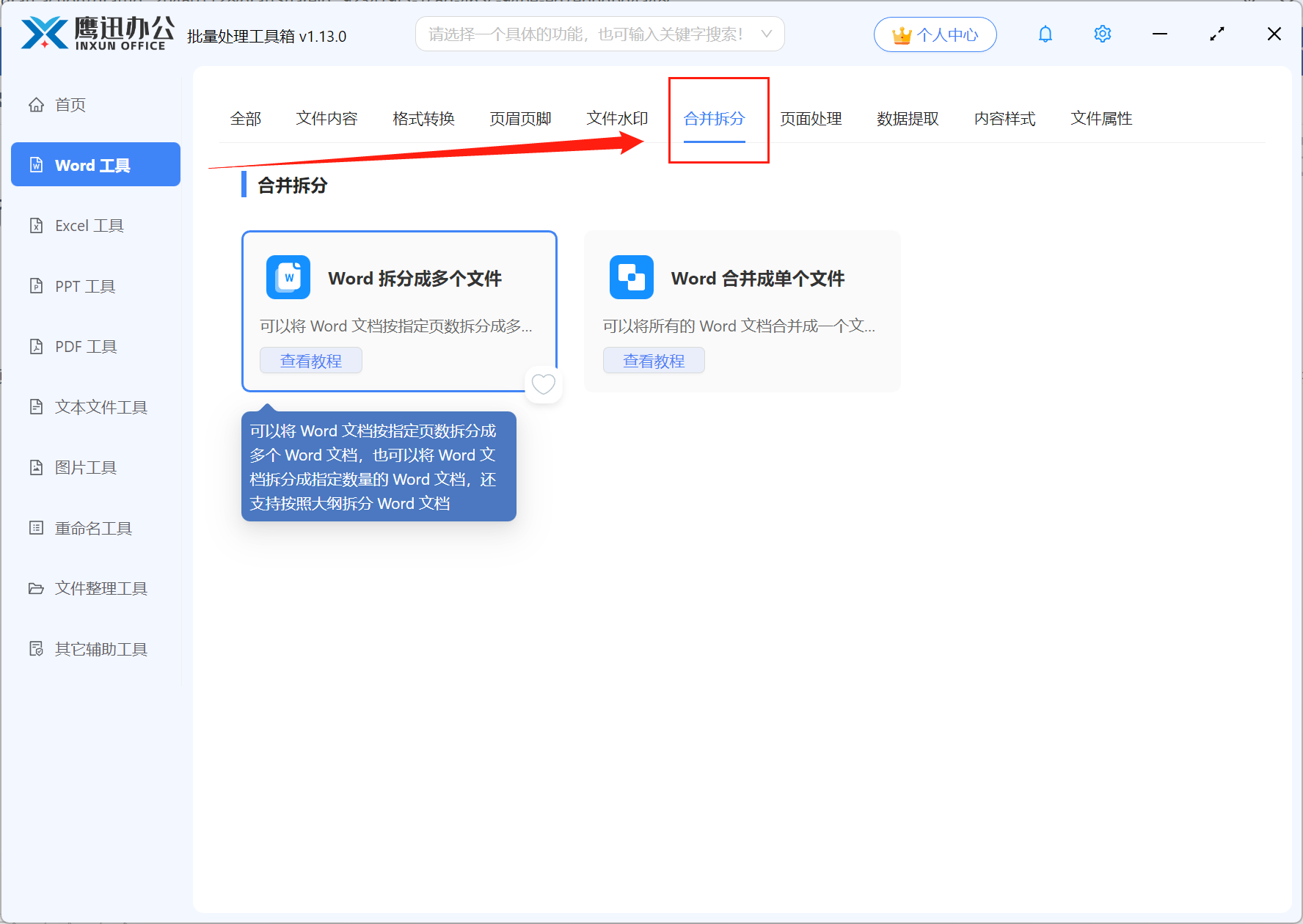
Task: Select PDF 工具 in the sidebar
Action: 84,346
